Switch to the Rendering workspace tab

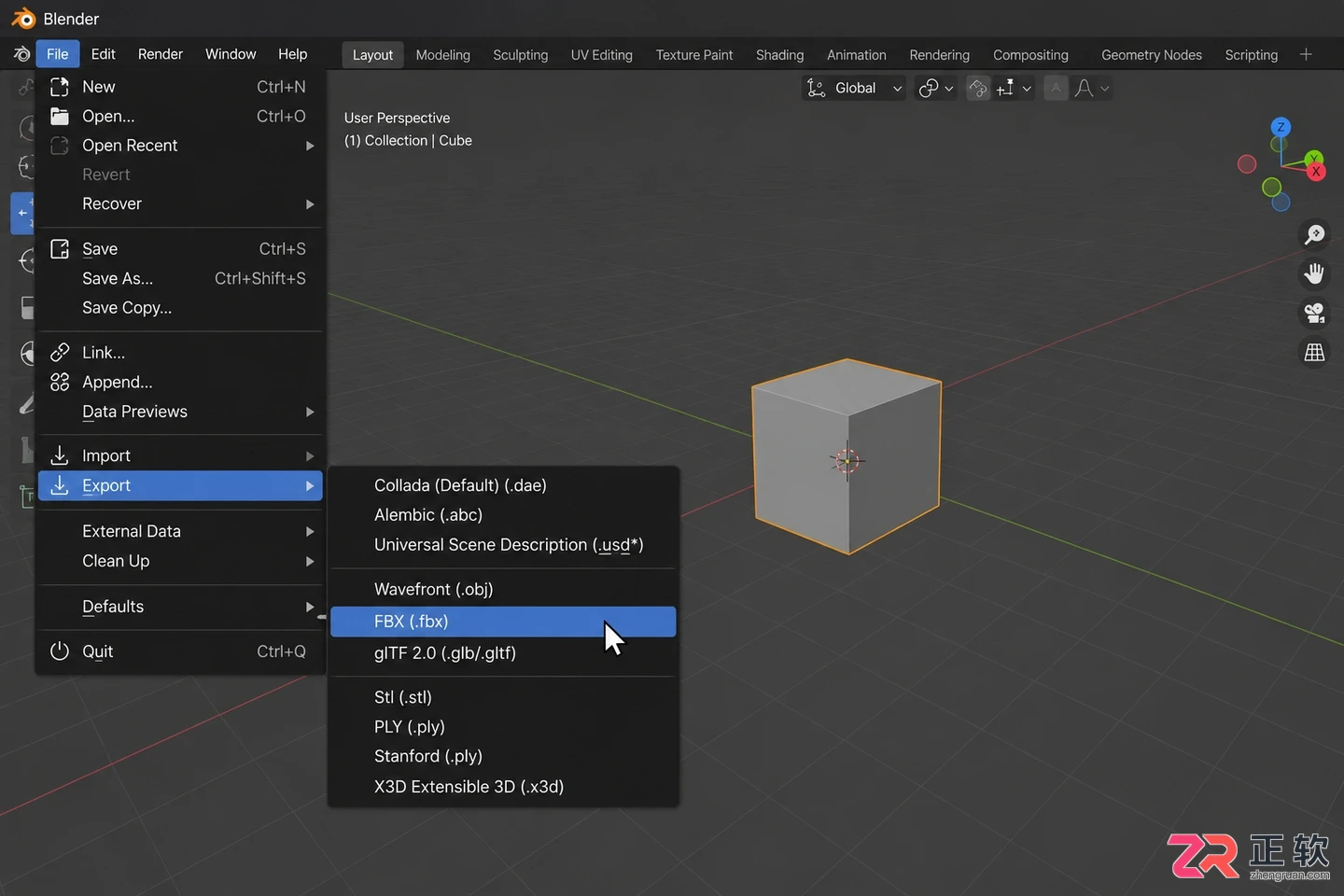[940, 55]
